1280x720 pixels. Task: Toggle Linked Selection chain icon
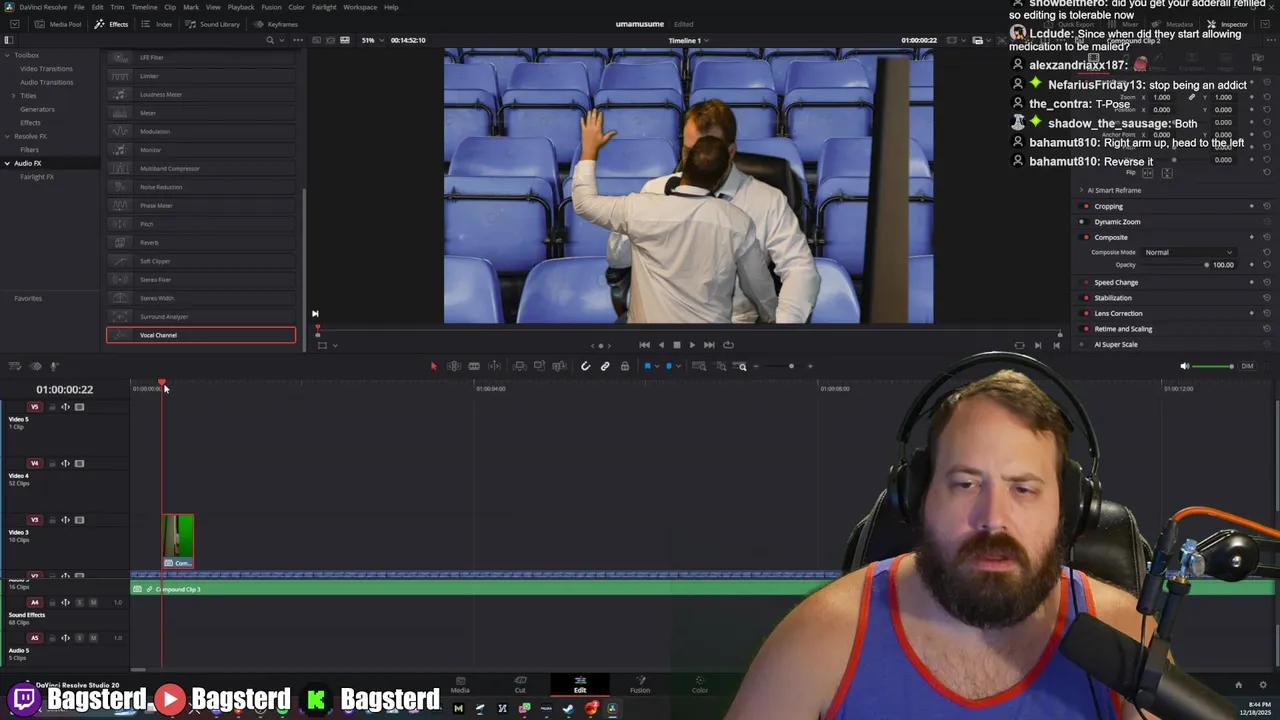[x=605, y=366]
